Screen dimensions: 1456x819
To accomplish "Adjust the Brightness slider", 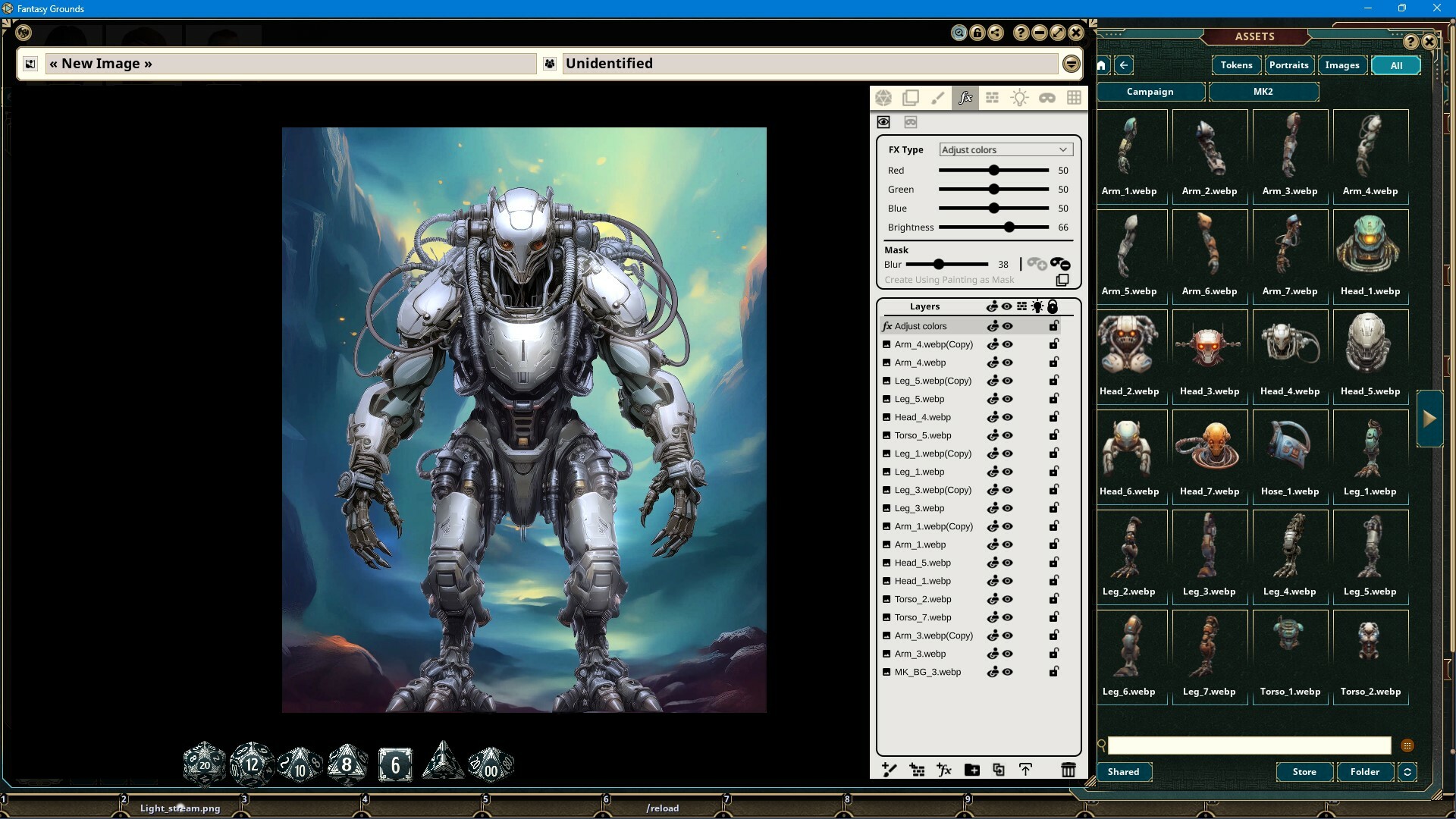I will click(1009, 227).
